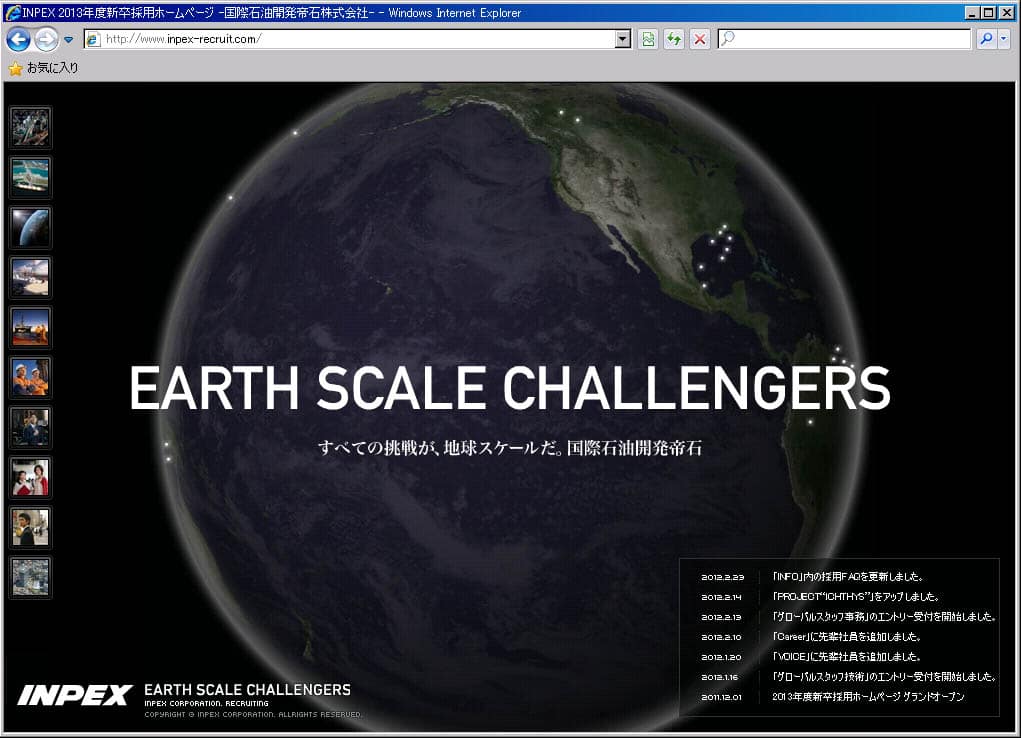This screenshot has height=738, width=1021.
Task: Stop loading with the red X icon
Action: (700, 39)
